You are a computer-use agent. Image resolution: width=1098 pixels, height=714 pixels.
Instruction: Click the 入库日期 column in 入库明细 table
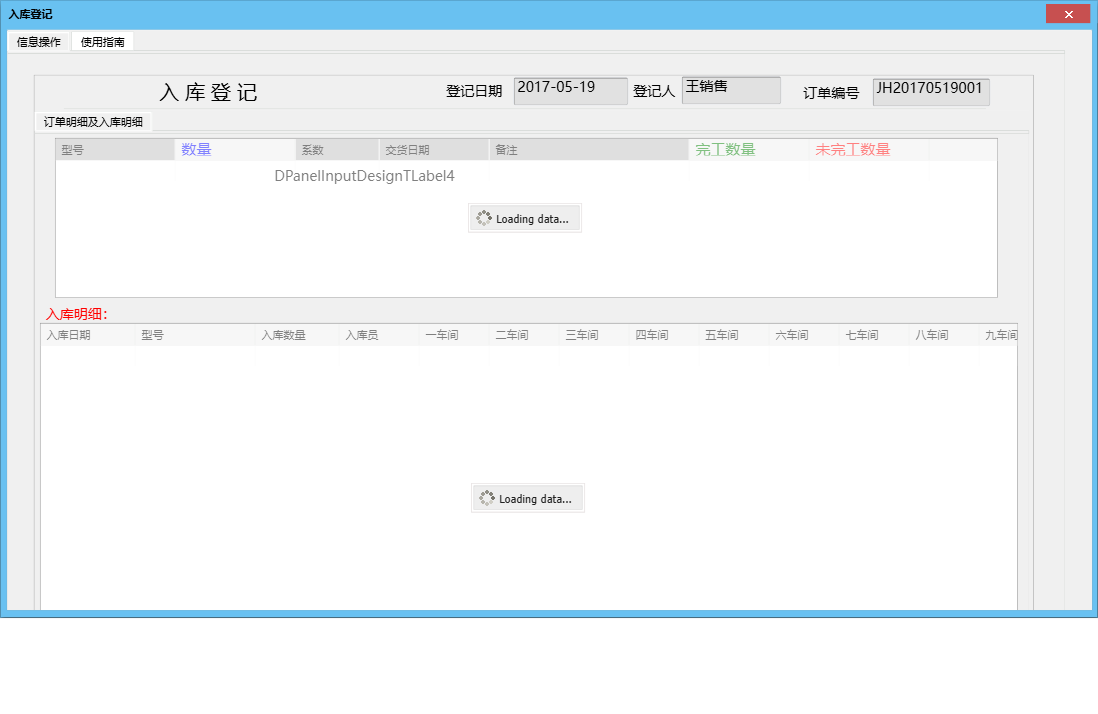click(x=69, y=334)
